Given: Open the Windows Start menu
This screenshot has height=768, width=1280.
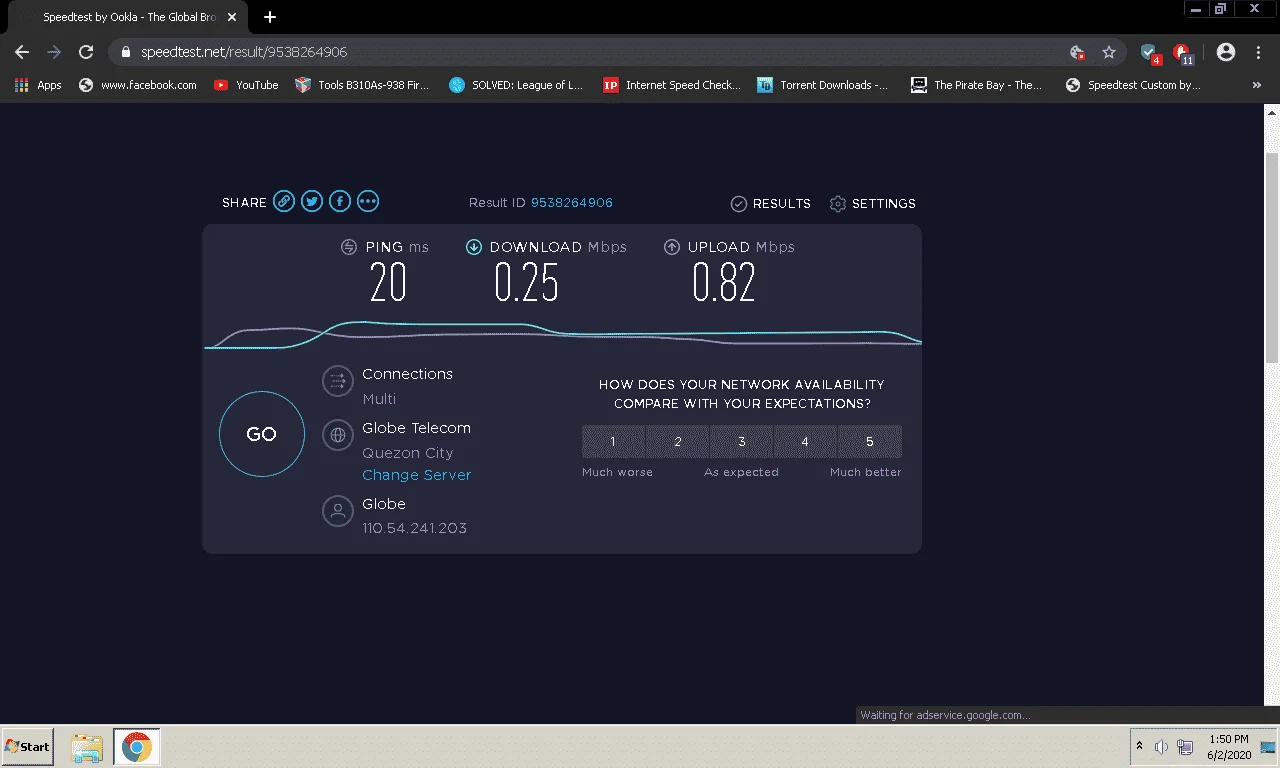Looking at the screenshot, I should pos(28,747).
